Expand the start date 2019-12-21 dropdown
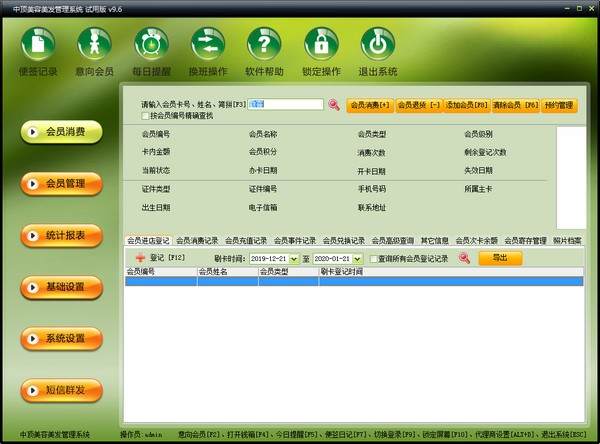Screen dimensions: 600x444 tap(293, 259)
